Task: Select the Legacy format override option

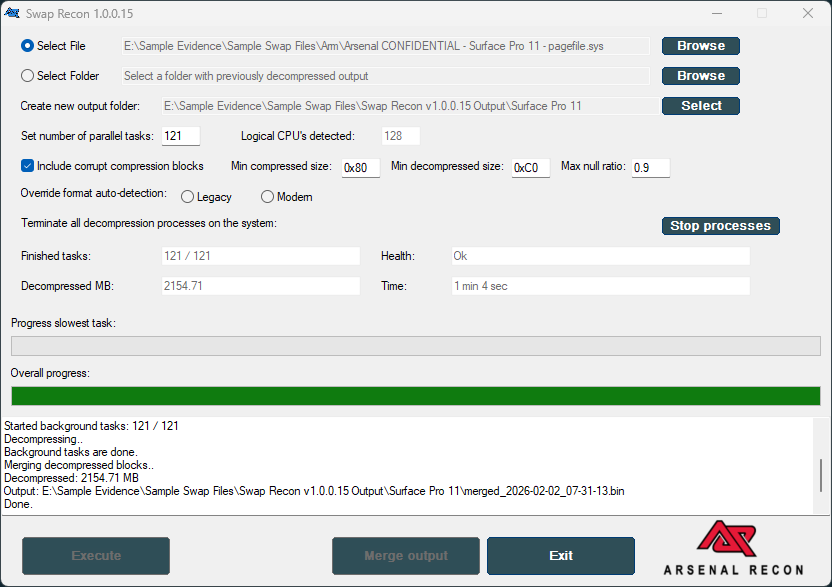Action: click(187, 197)
